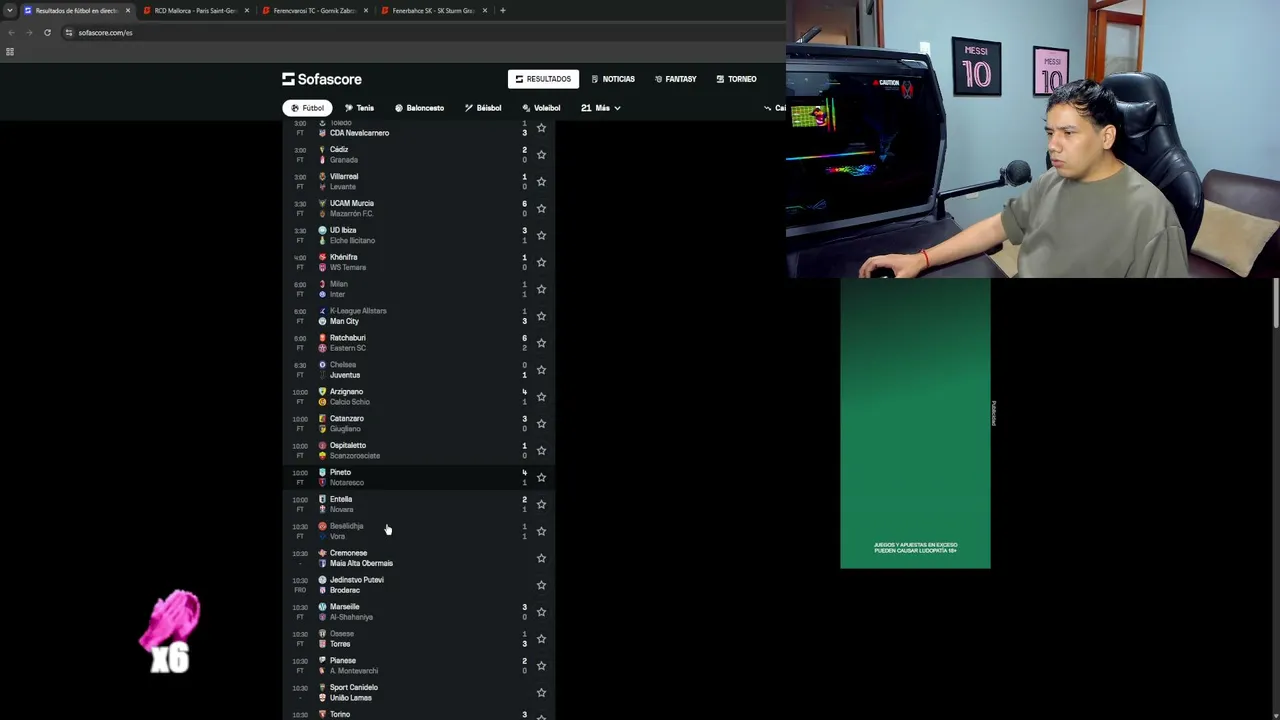Switch to the RCD Mallorca - Paris Saint-Germain browser tab

coord(194,10)
